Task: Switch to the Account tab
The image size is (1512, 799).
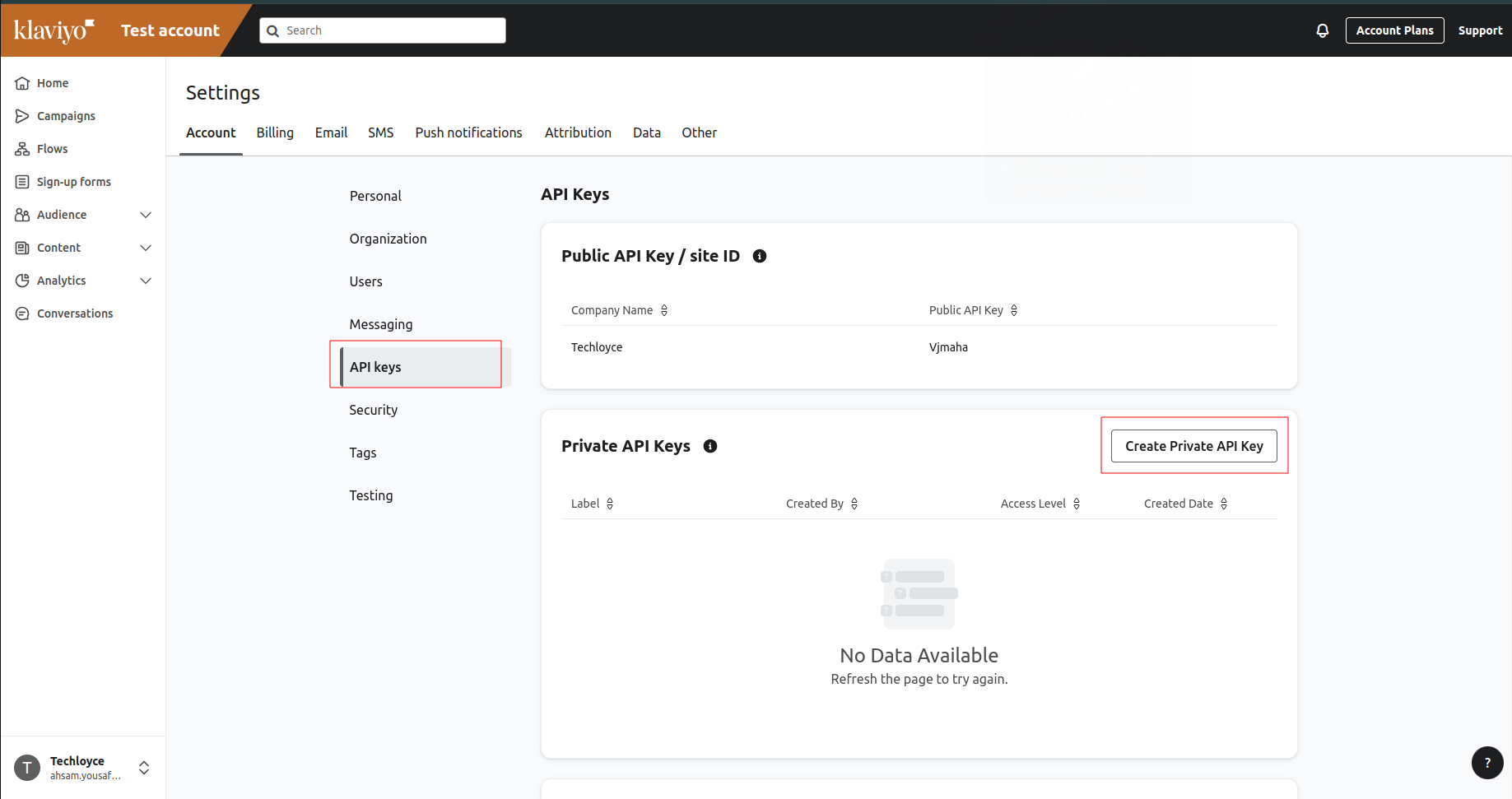Action: point(211,132)
